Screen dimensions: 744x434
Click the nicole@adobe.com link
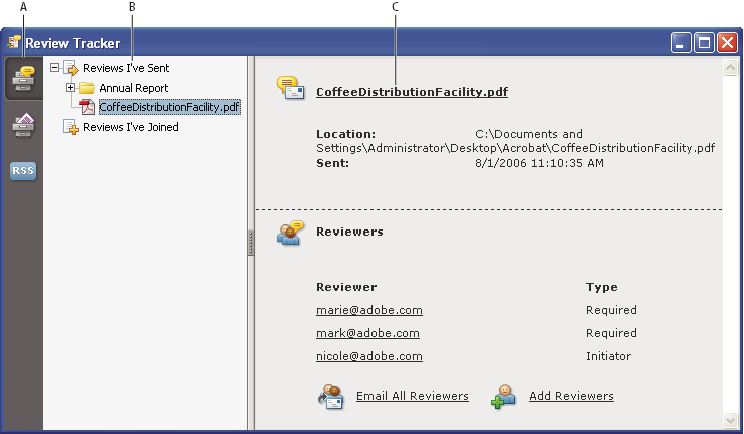coord(369,356)
